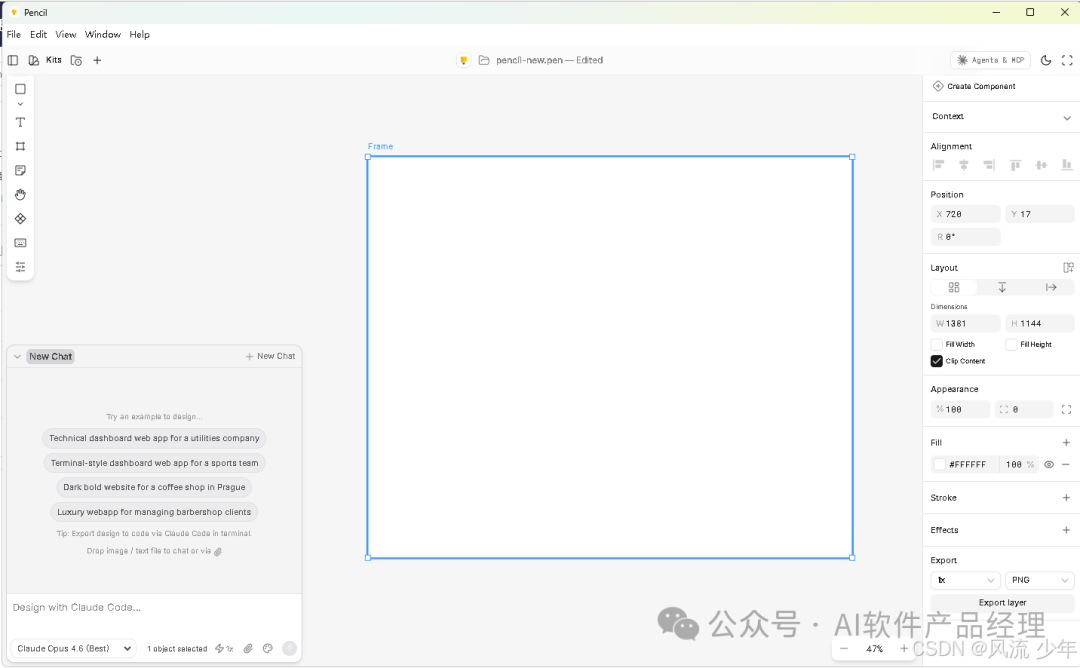Pick the utilities company dashboard example
The image size is (1080, 668).
[x=154, y=439]
